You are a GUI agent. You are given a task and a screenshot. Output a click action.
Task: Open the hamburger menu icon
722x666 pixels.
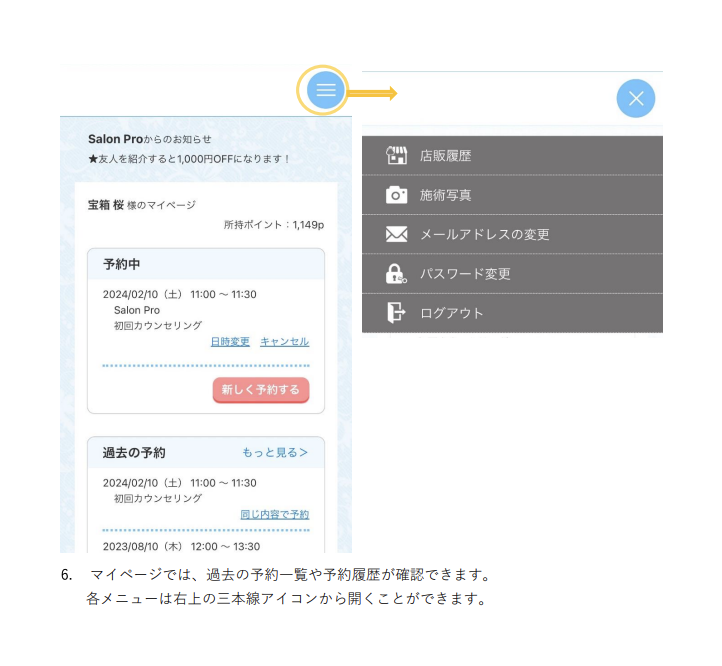tap(325, 90)
